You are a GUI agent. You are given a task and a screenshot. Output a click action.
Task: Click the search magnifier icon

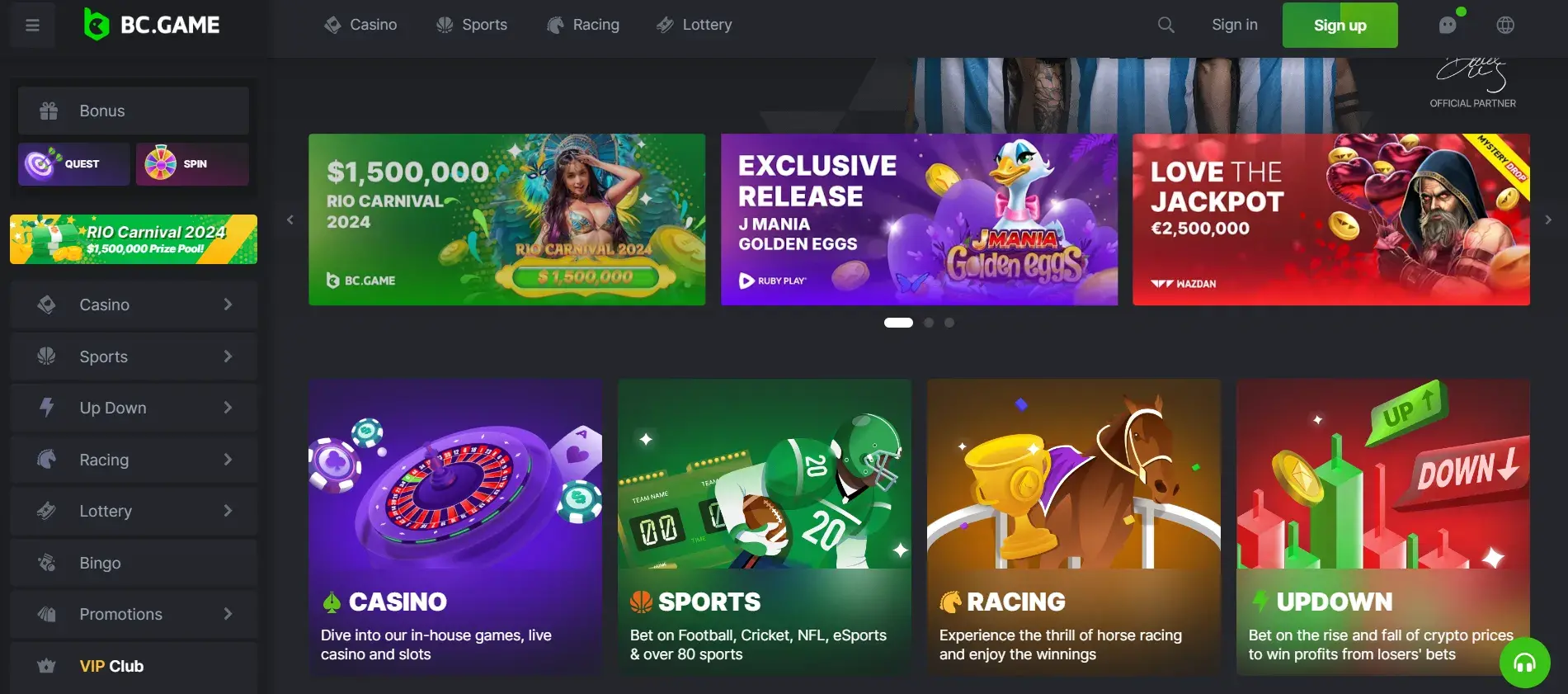[1165, 25]
